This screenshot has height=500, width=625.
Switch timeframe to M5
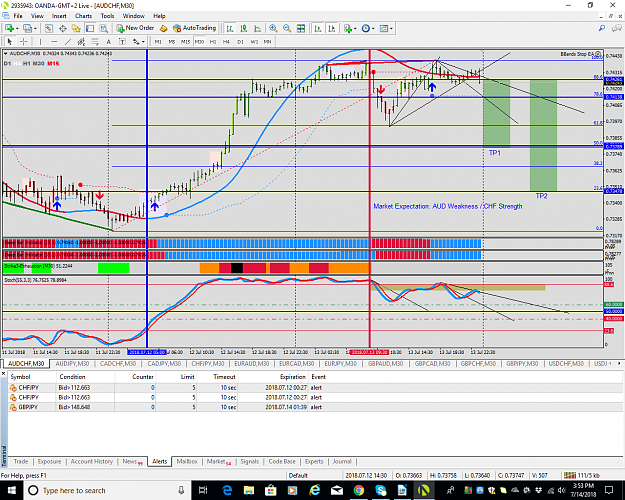172,41
